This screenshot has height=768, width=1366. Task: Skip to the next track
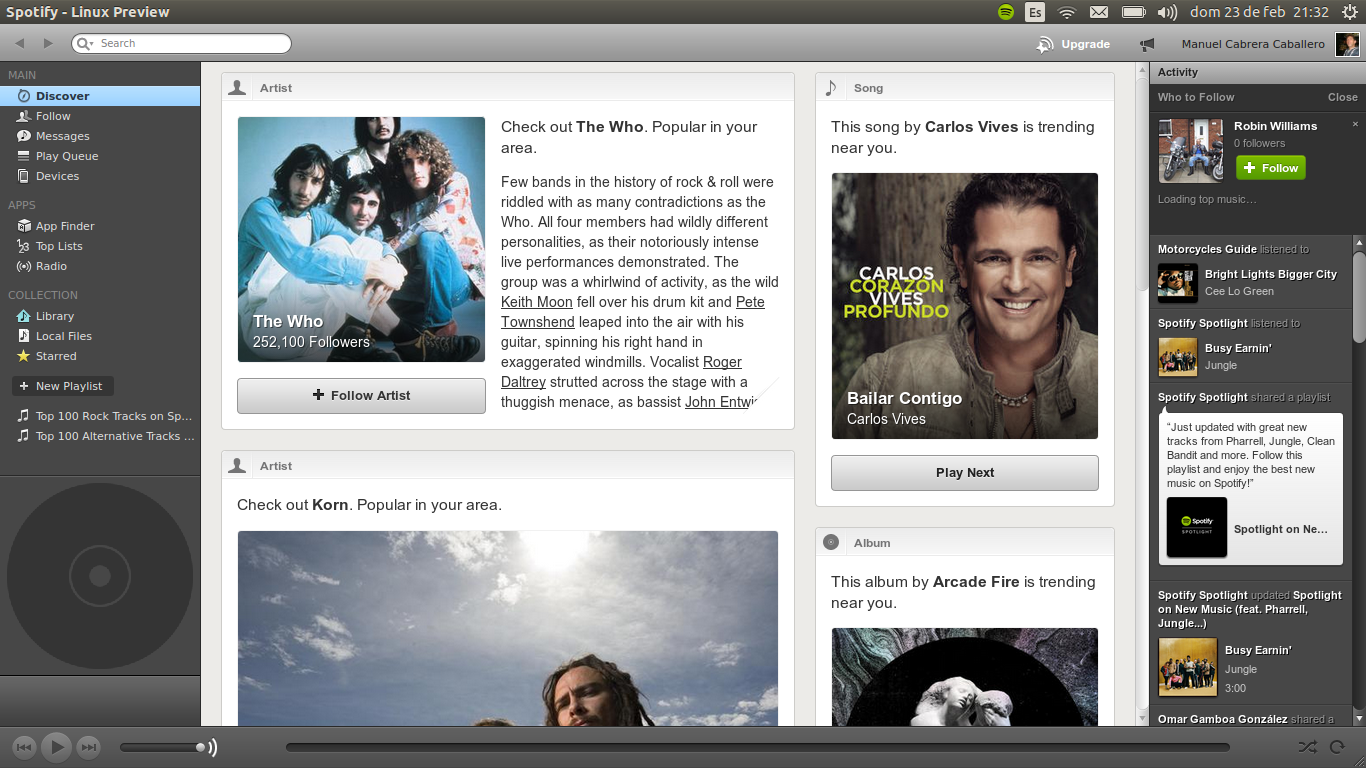point(89,747)
